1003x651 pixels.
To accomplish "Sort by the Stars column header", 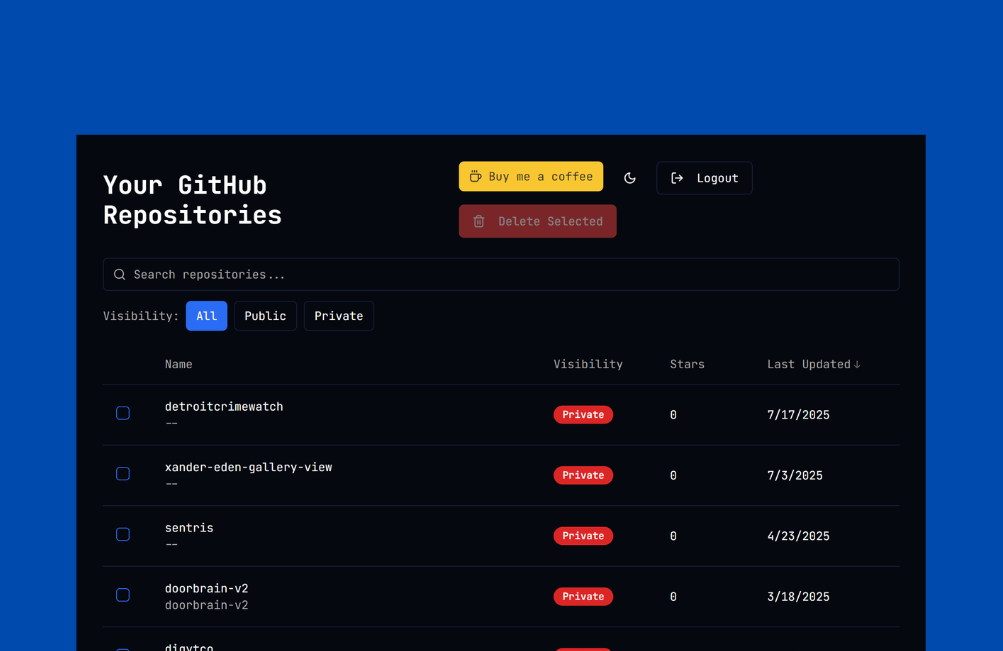I will tap(687, 364).
